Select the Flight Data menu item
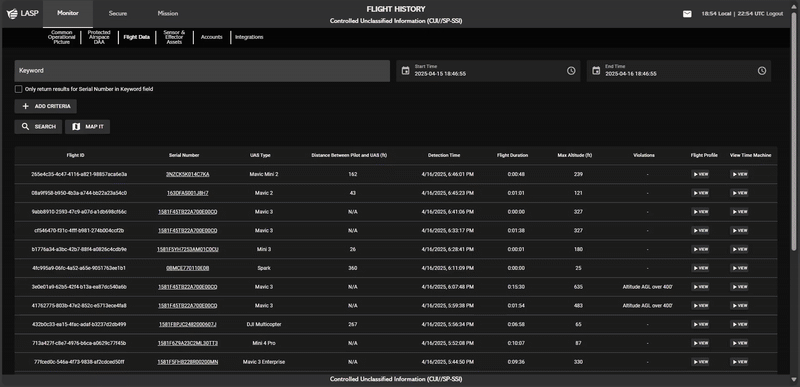Viewport: 800px width, 387px height. point(136,37)
